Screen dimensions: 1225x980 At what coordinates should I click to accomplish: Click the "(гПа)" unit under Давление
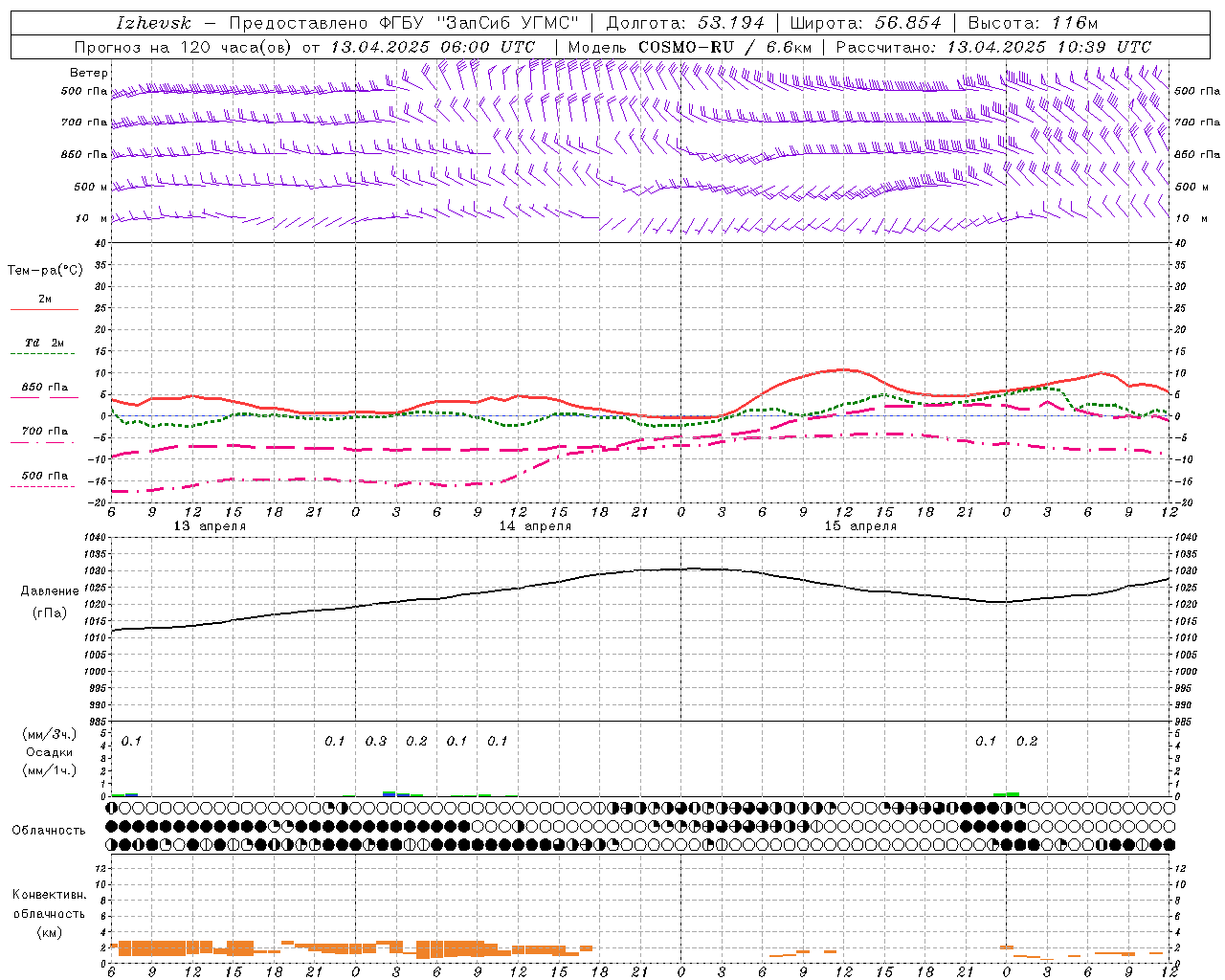click(x=50, y=613)
